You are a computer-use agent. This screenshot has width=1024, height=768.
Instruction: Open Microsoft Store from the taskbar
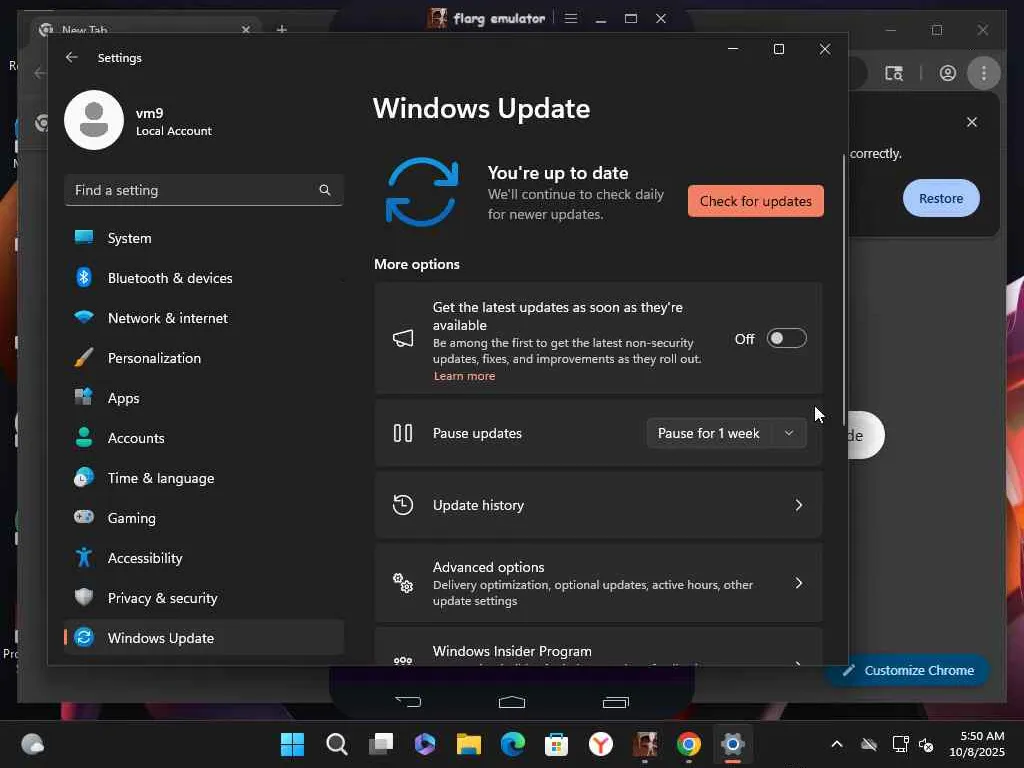point(556,744)
